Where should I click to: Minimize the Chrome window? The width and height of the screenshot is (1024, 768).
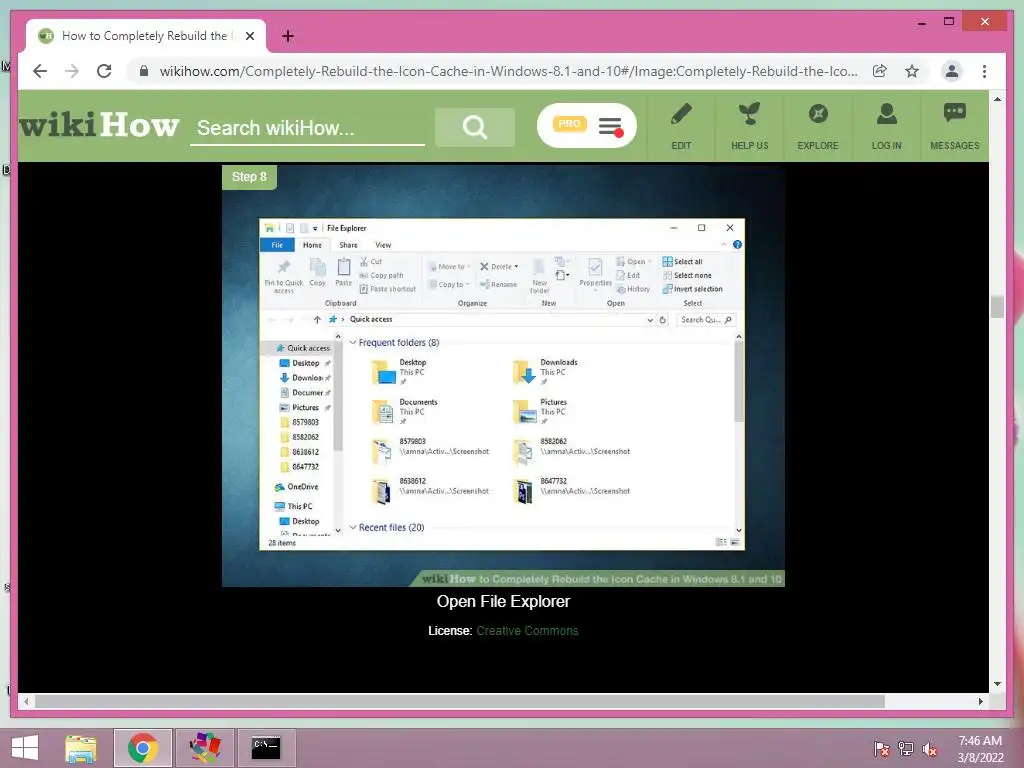coord(921,22)
